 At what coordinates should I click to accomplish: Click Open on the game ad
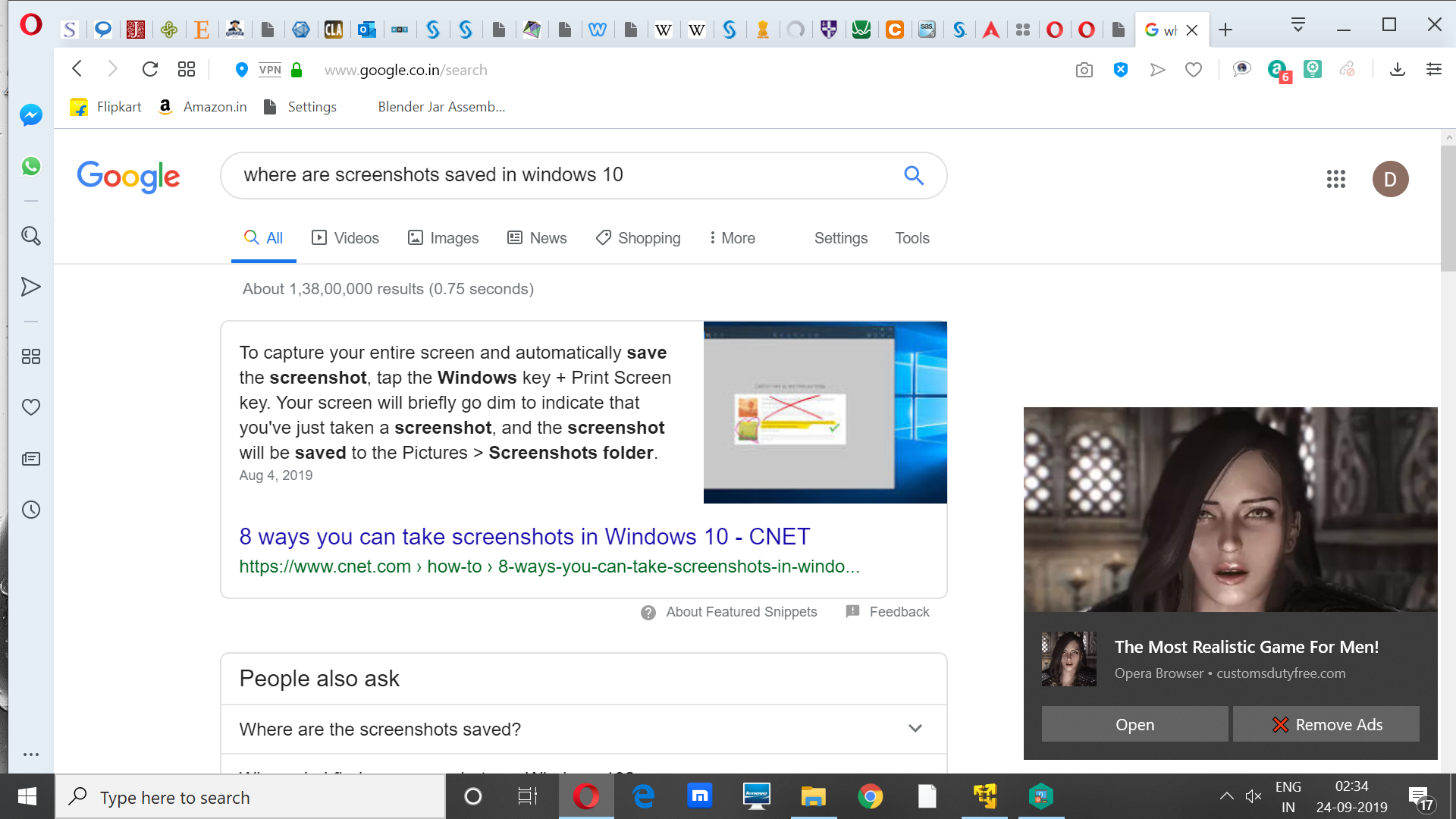click(x=1134, y=724)
